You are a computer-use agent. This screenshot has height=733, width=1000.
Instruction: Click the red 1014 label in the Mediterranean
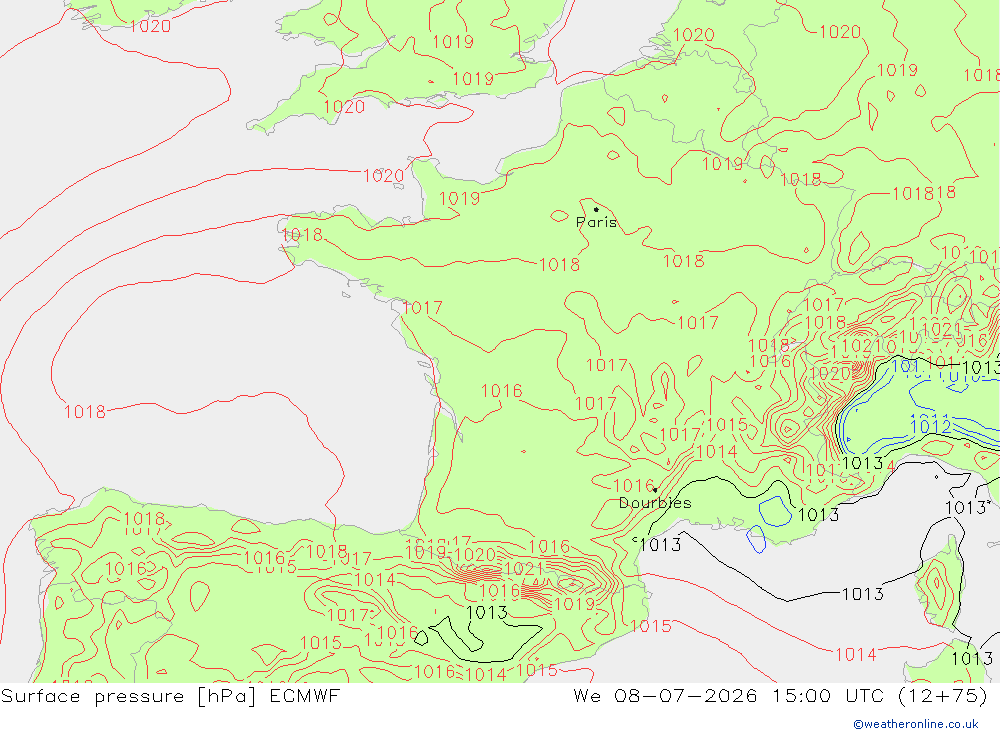tap(856, 654)
